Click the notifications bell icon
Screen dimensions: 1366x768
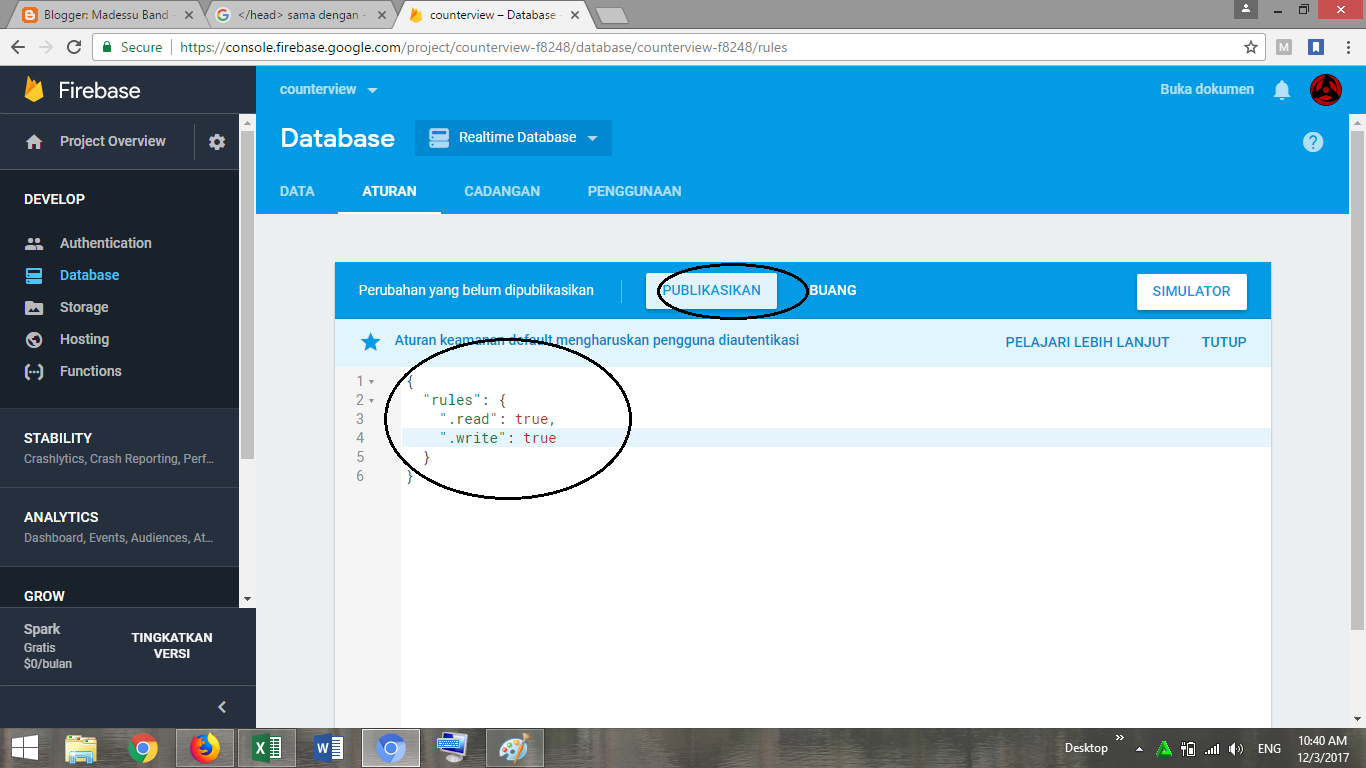tap(1281, 89)
